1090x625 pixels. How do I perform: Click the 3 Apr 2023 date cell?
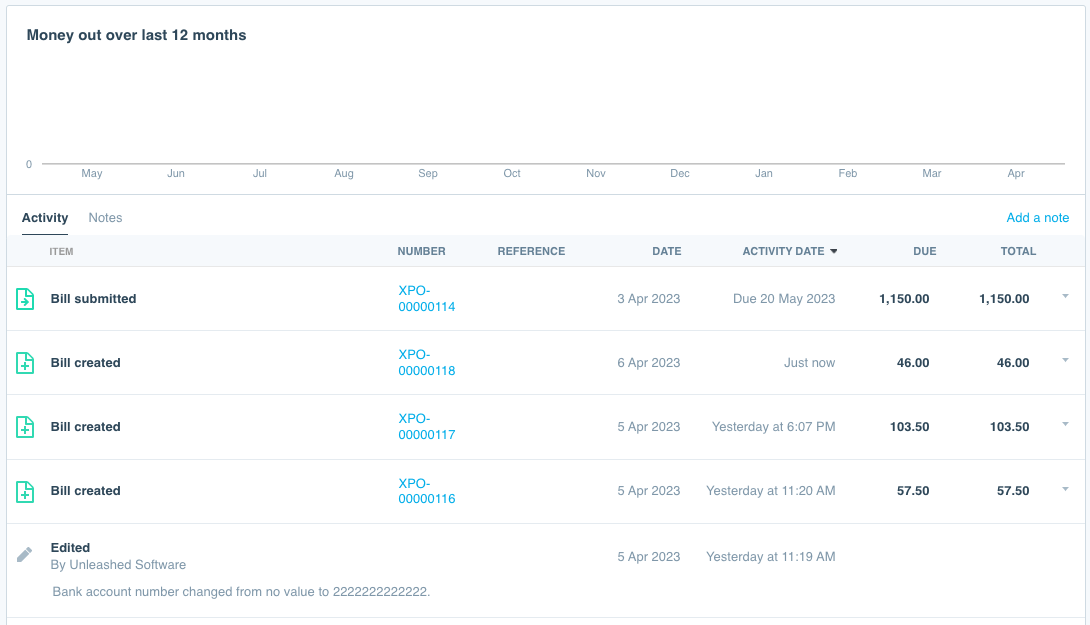pos(649,299)
